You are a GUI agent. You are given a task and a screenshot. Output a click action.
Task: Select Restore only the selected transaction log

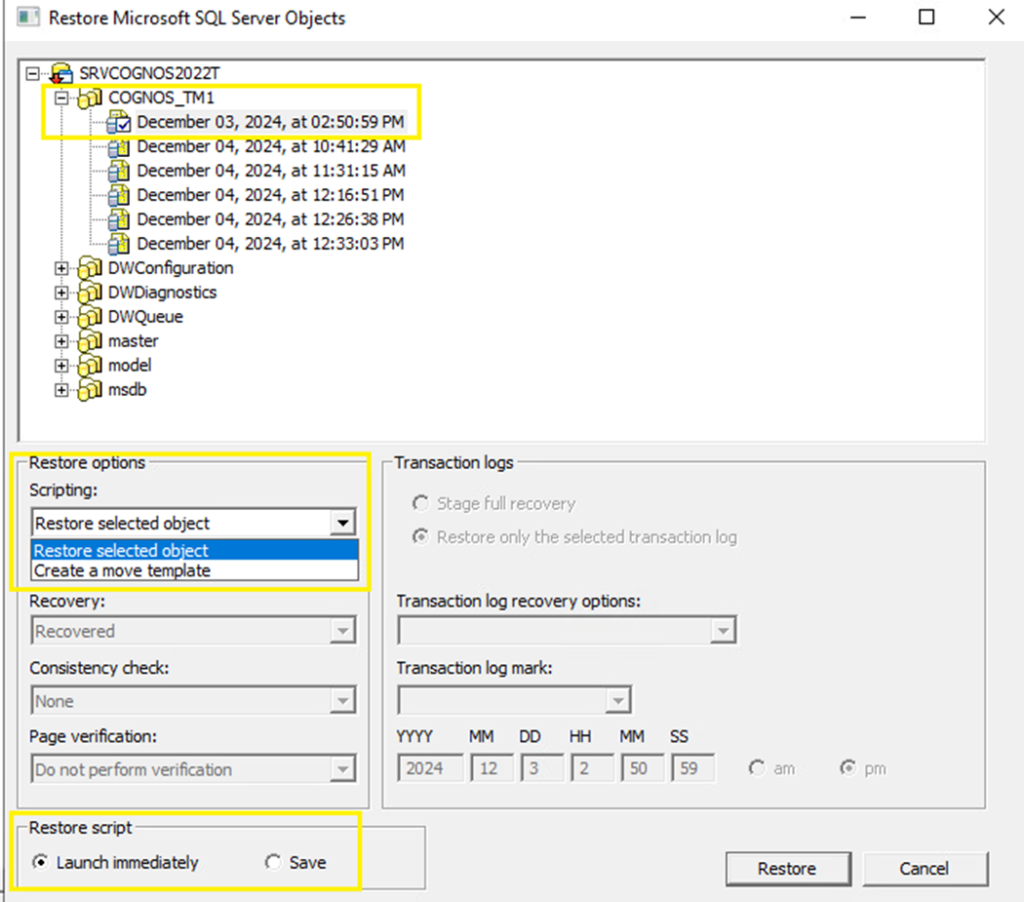tap(421, 537)
